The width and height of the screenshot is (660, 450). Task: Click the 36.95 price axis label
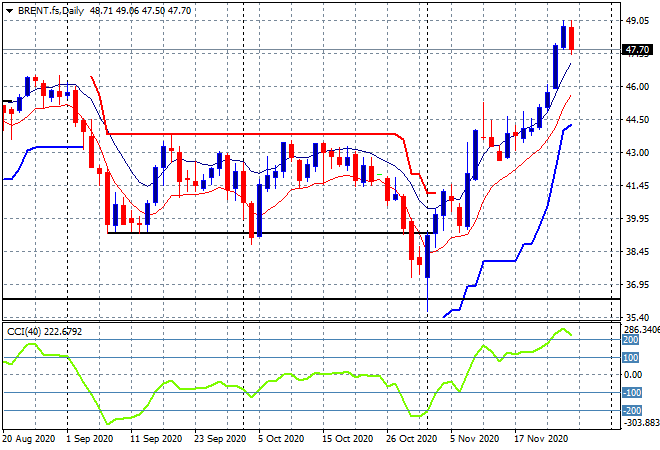tap(637, 285)
